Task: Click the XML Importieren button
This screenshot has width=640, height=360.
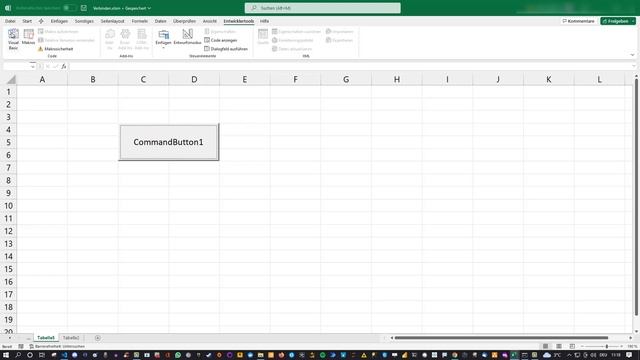Action: coord(340,31)
